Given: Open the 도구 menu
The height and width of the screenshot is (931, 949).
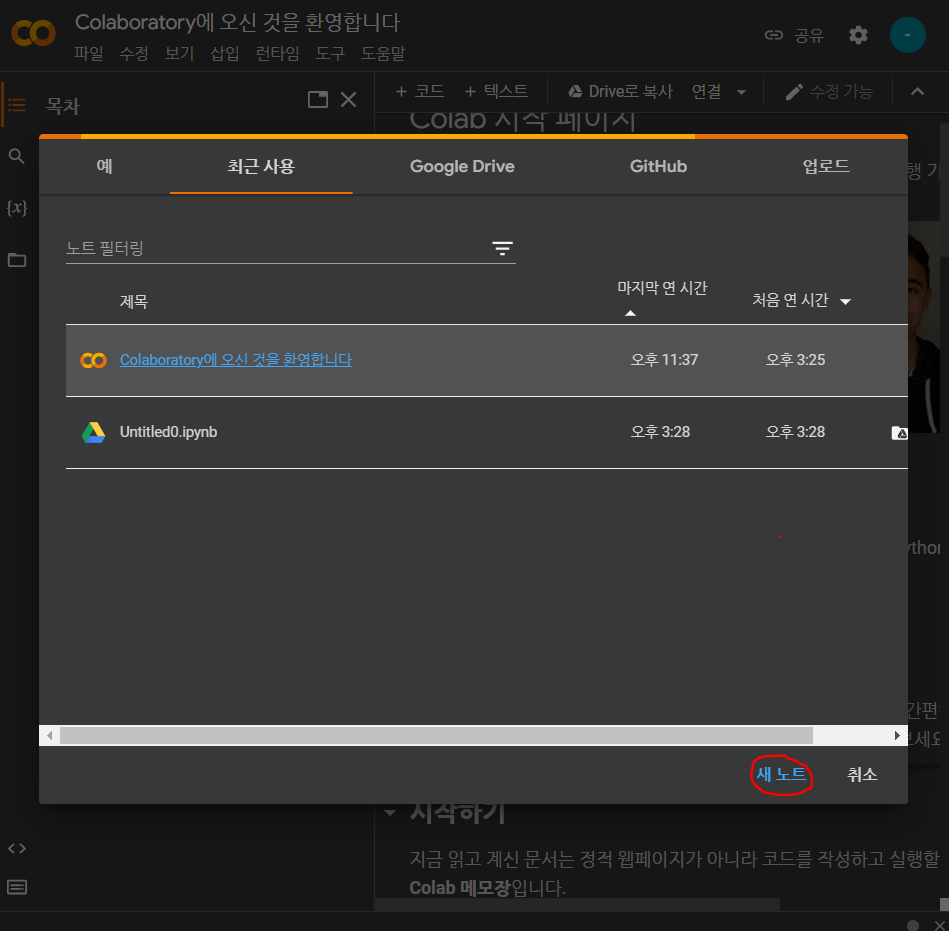Looking at the screenshot, I should 330,53.
